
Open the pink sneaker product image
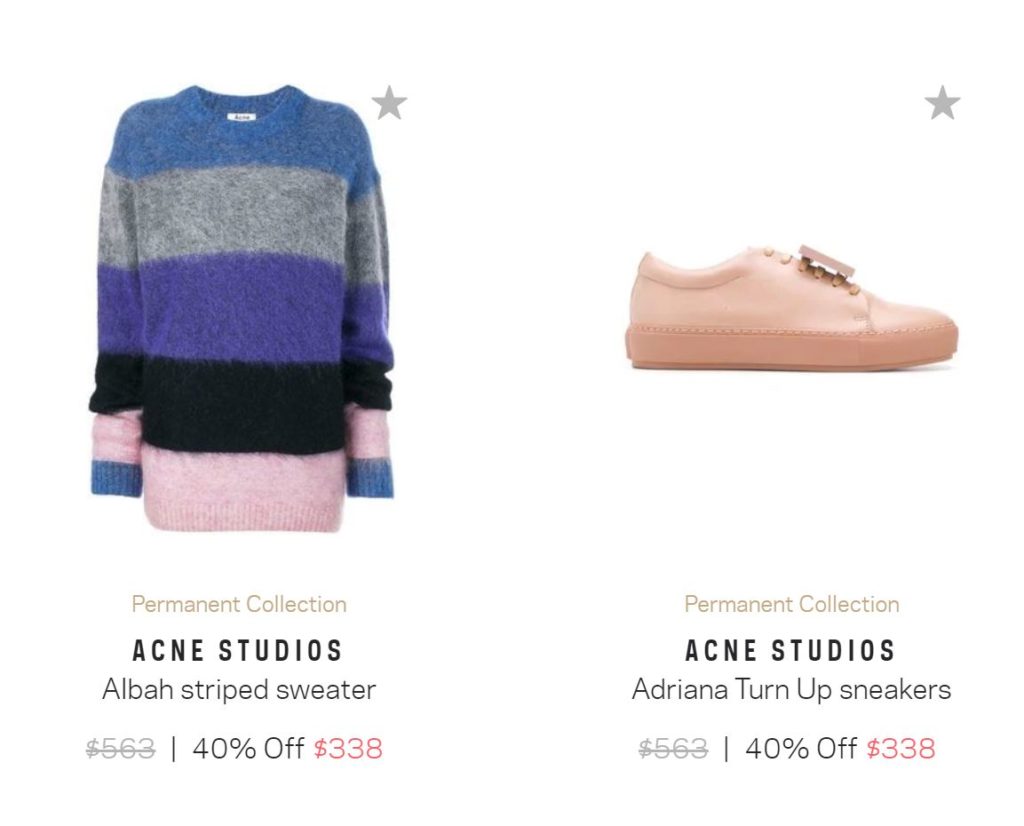point(793,305)
